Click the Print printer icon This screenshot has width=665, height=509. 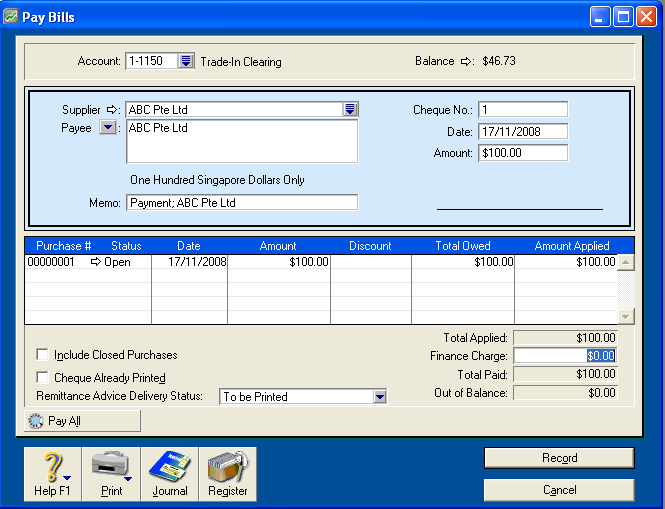(x=112, y=474)
